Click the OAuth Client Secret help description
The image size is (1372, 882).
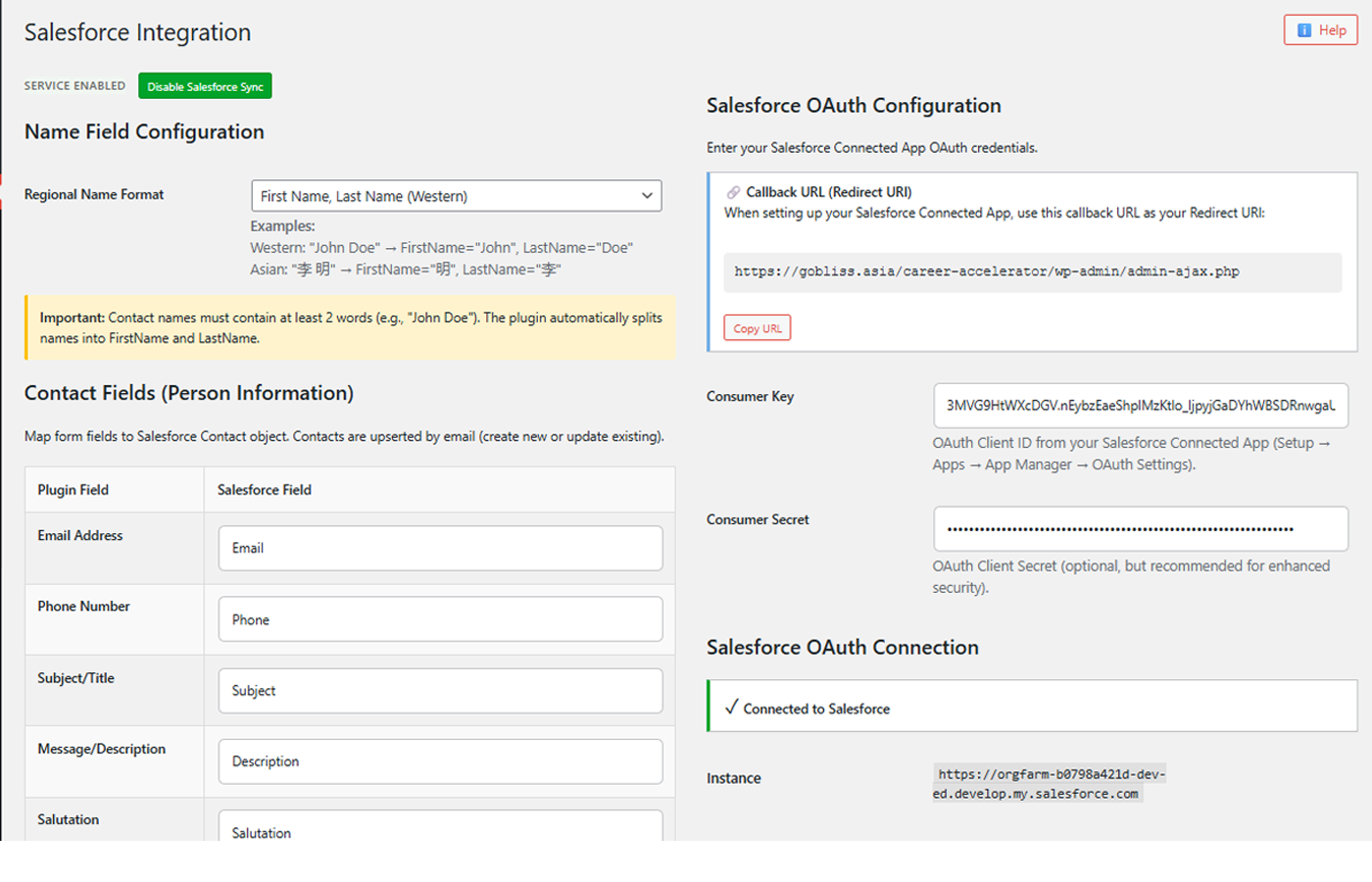pos(1131,577)
